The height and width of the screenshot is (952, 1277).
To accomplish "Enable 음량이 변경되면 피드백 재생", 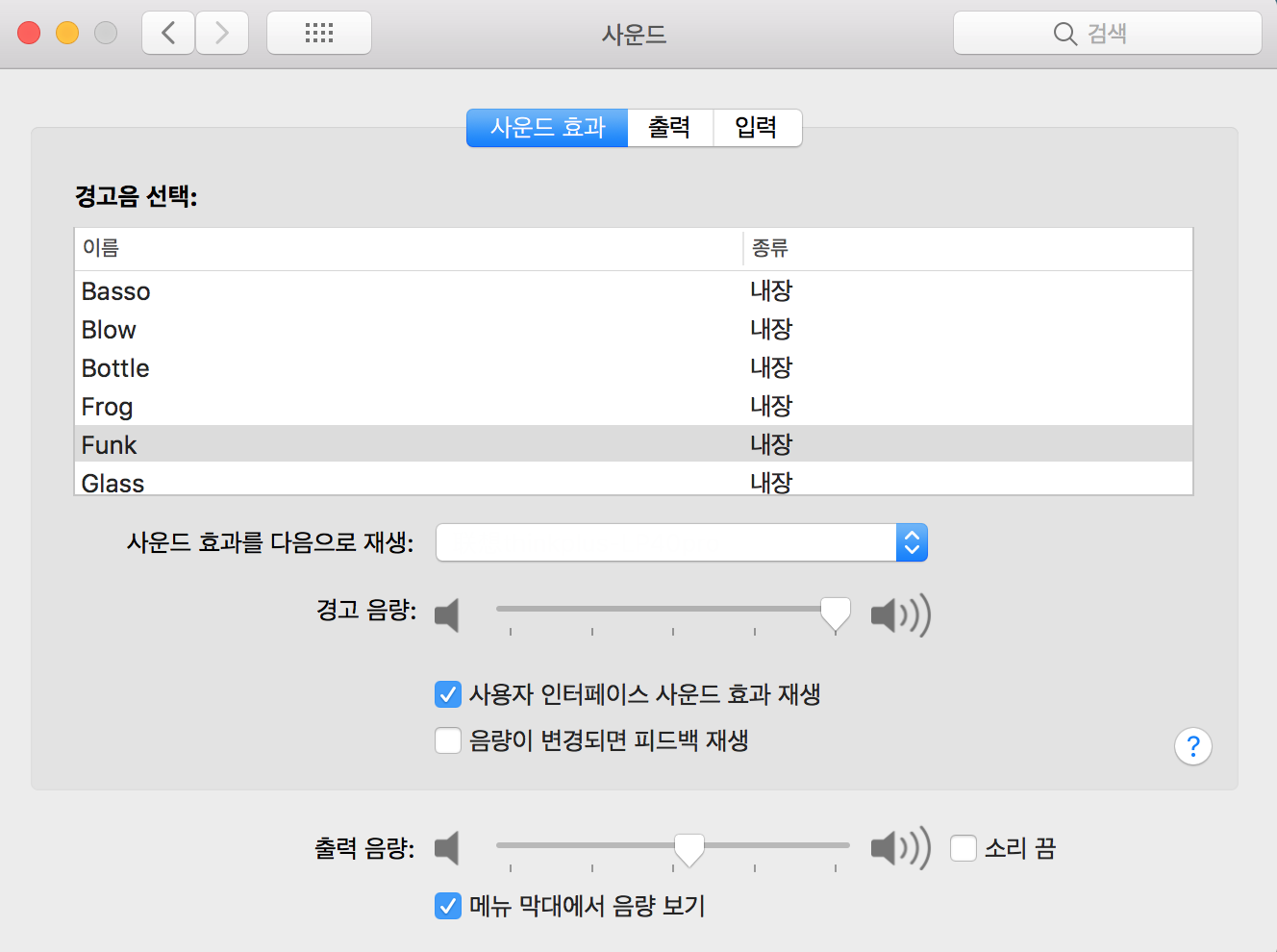I will pyautogui.click(x=448, y=740).
